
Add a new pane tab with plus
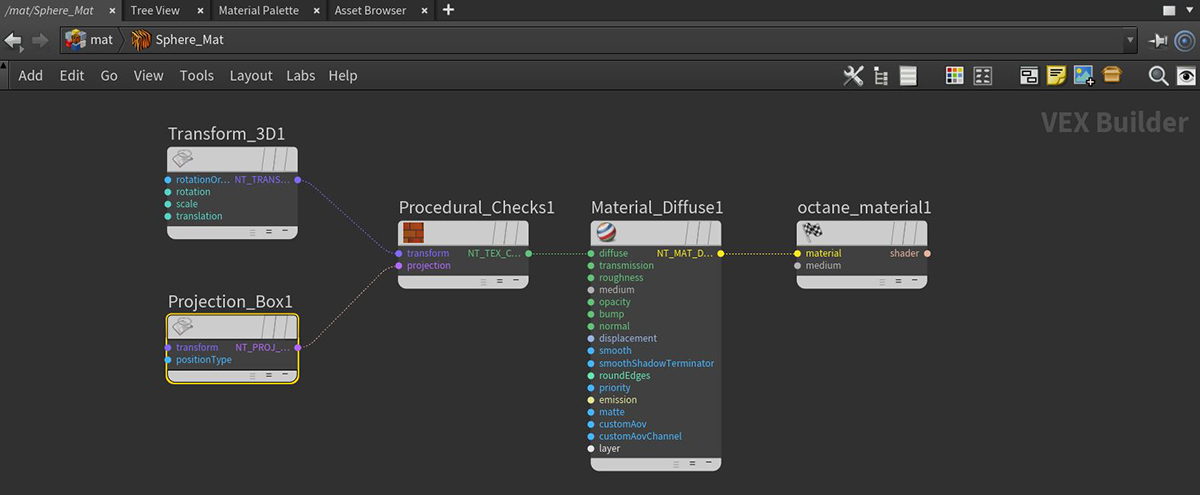coord(448,10)
